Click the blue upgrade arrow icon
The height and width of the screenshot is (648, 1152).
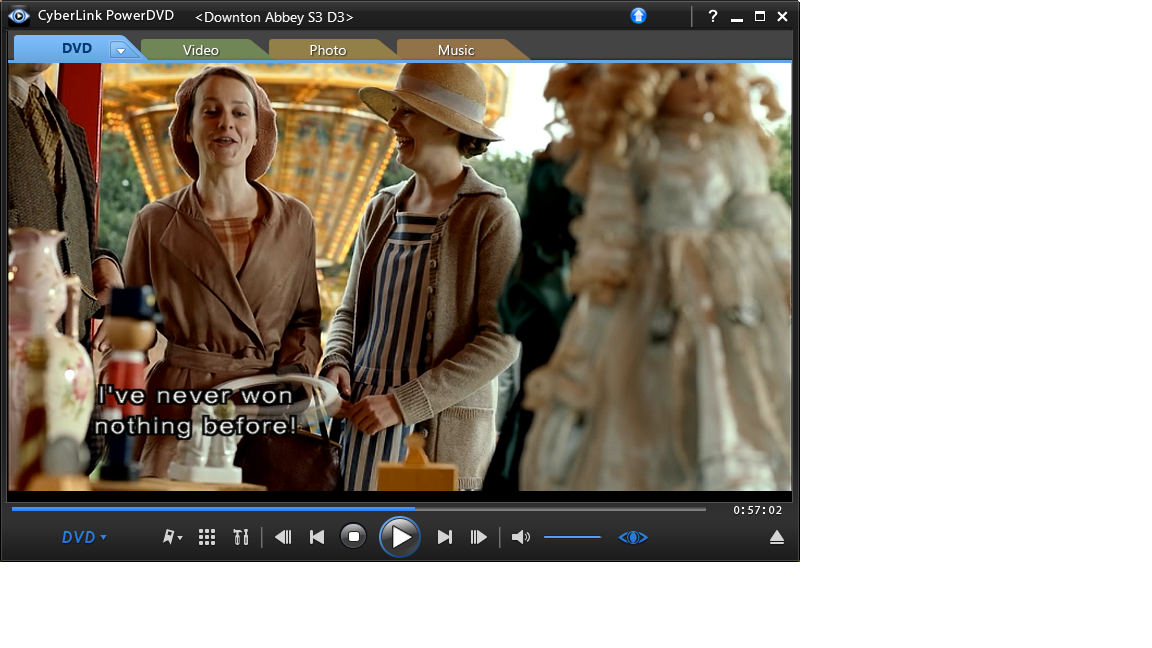pos(639,16)
